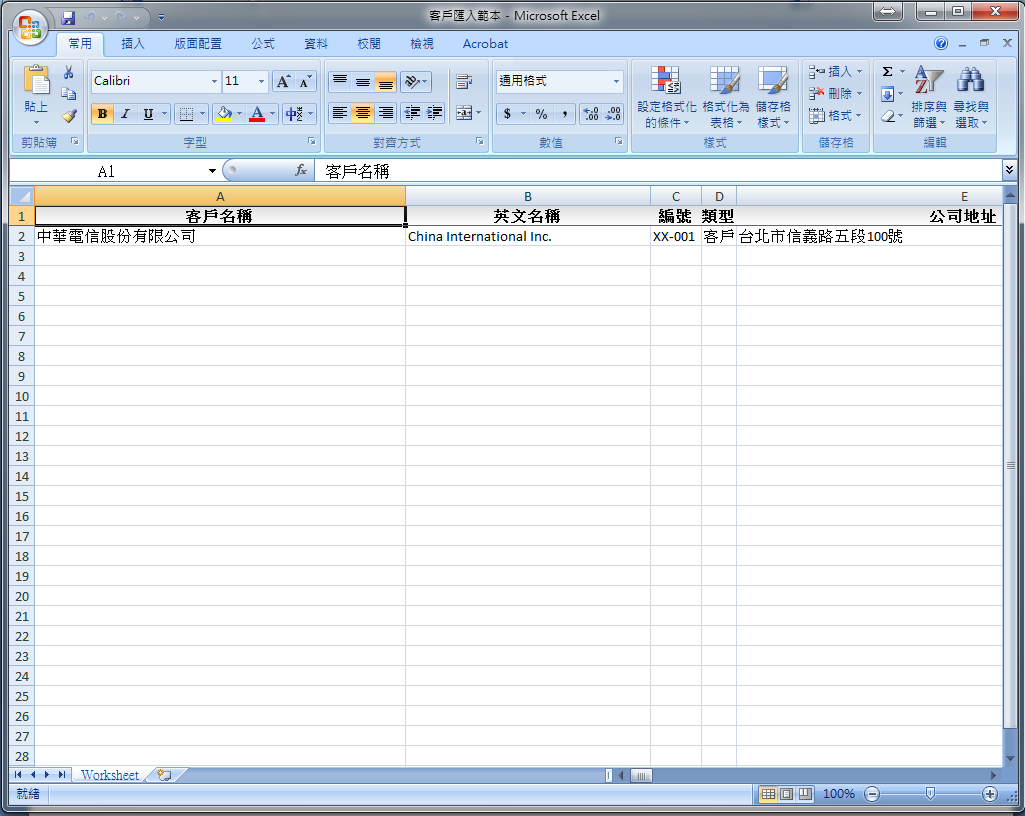
Task: Click the Format Painter brush icon
Action: (69, 116)
